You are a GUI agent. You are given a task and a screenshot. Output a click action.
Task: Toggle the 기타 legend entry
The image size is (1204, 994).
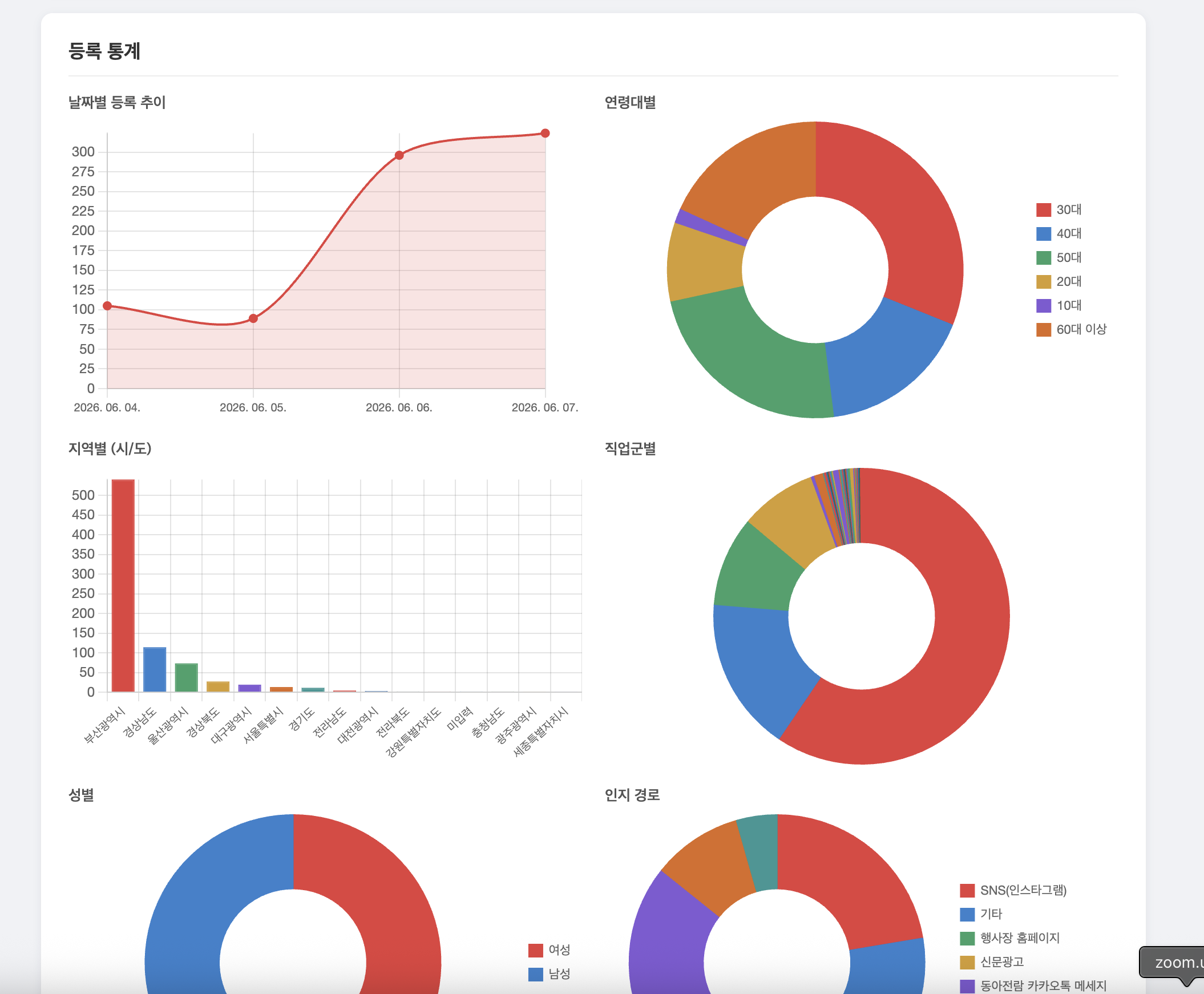tap(981, 915)
